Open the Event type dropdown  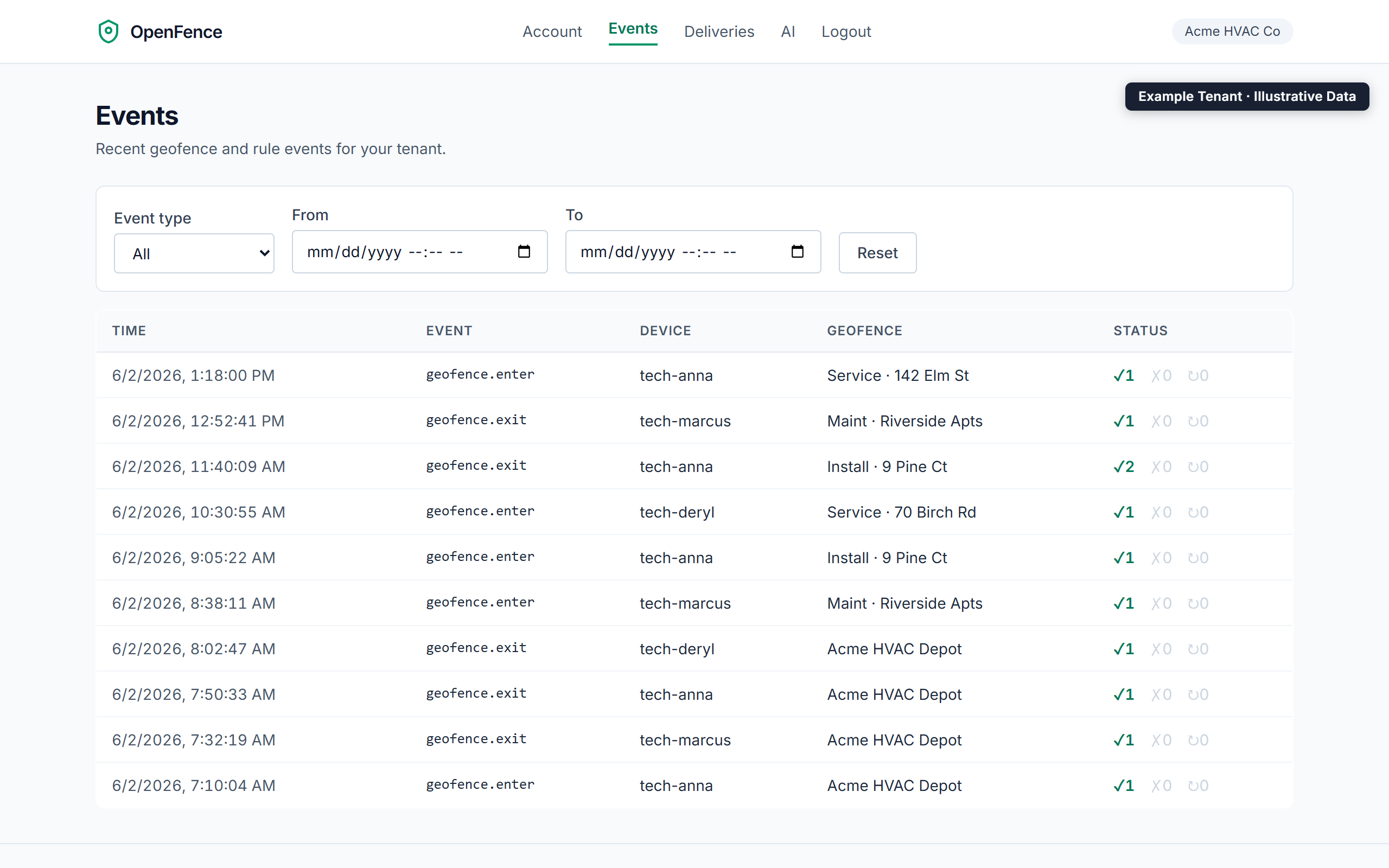click(x=194, y=253)
